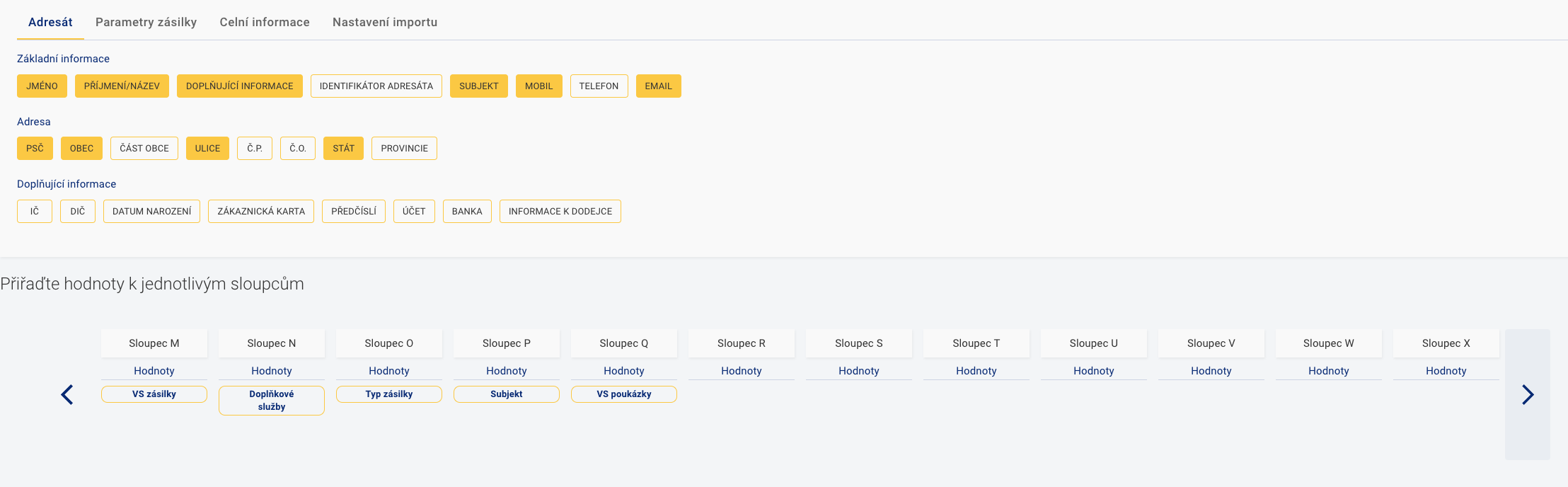Click the Typ zásilky assigned value

point(389,394)
